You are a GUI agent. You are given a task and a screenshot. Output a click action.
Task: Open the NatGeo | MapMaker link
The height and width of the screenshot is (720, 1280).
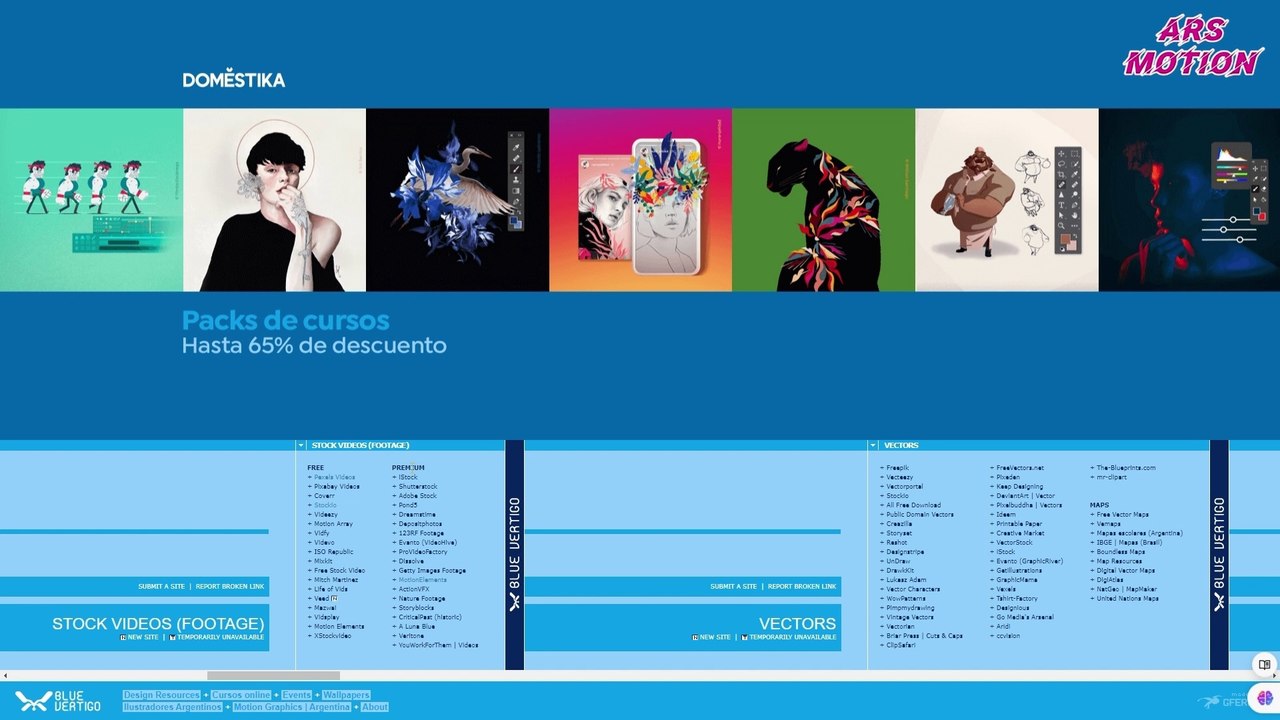pyautogui.click(x=1125, y=590)
